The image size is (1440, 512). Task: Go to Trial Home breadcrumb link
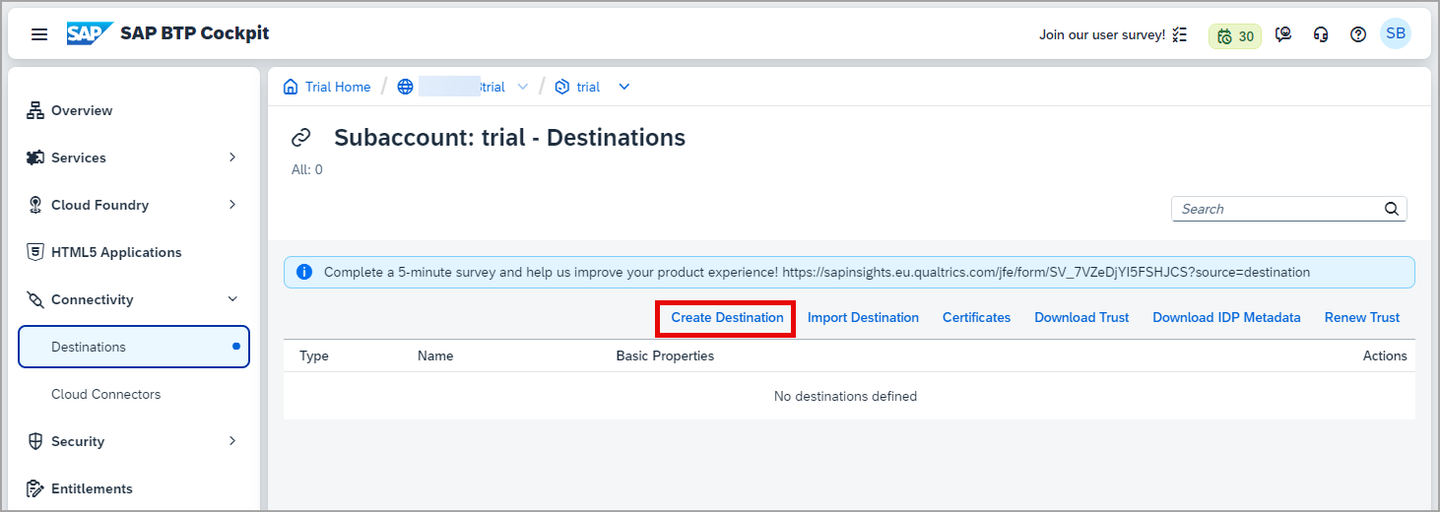338,87
